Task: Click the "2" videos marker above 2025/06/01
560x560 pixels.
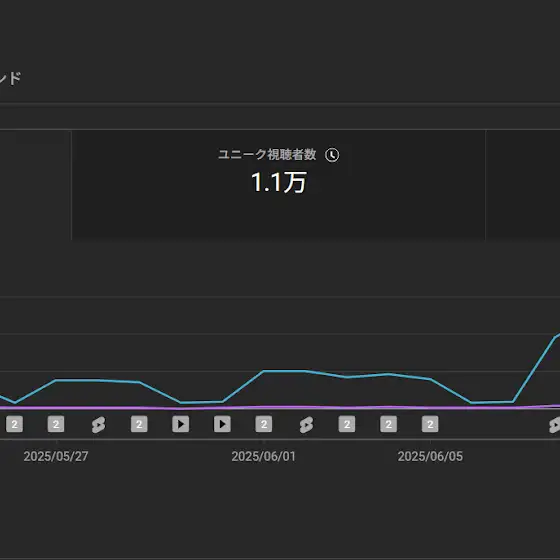Action: click(264, 424)
